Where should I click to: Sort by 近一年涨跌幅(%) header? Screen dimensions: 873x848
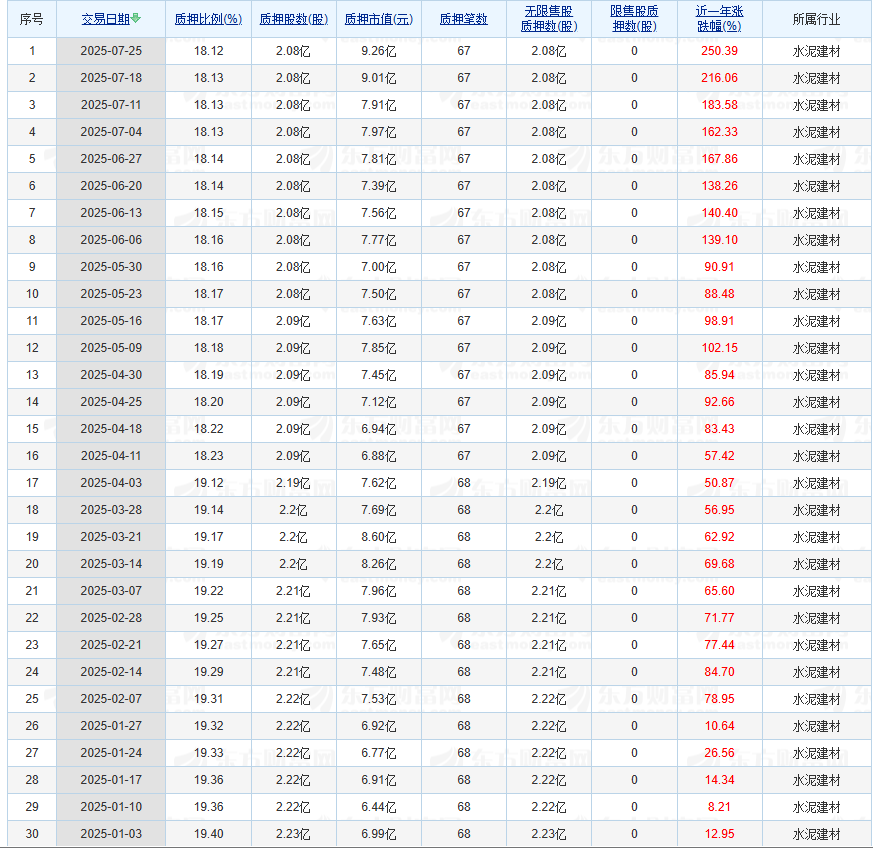coord(719,19)
